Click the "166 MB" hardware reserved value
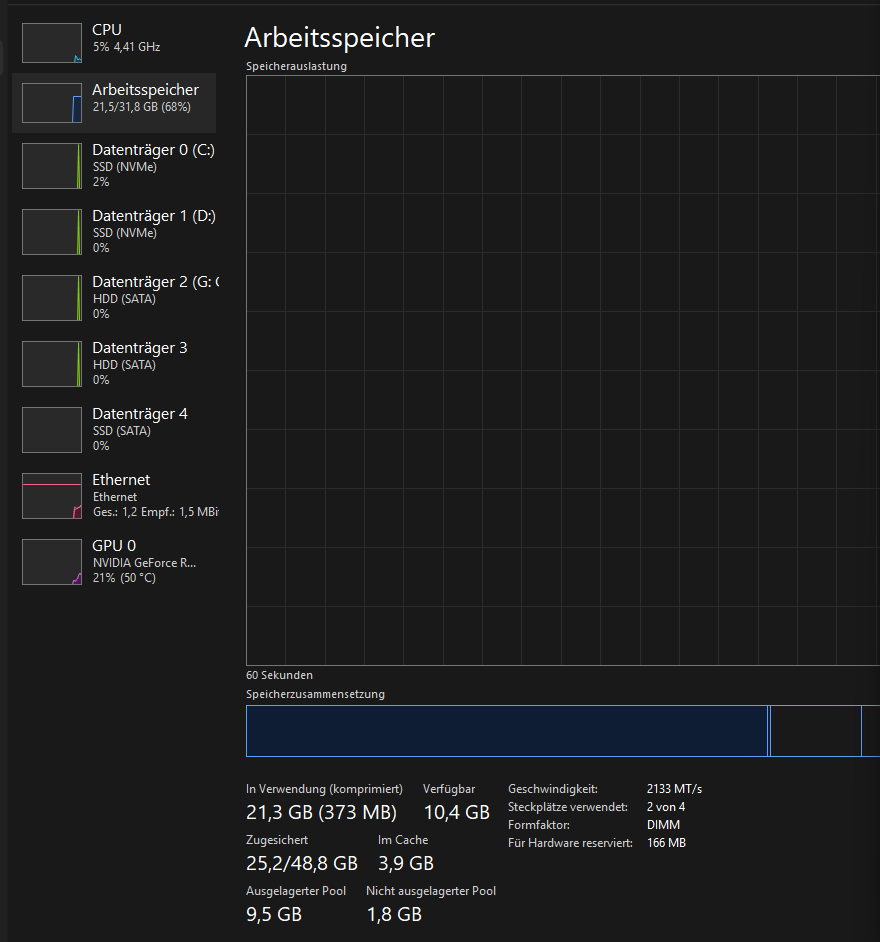 point(667,843)
